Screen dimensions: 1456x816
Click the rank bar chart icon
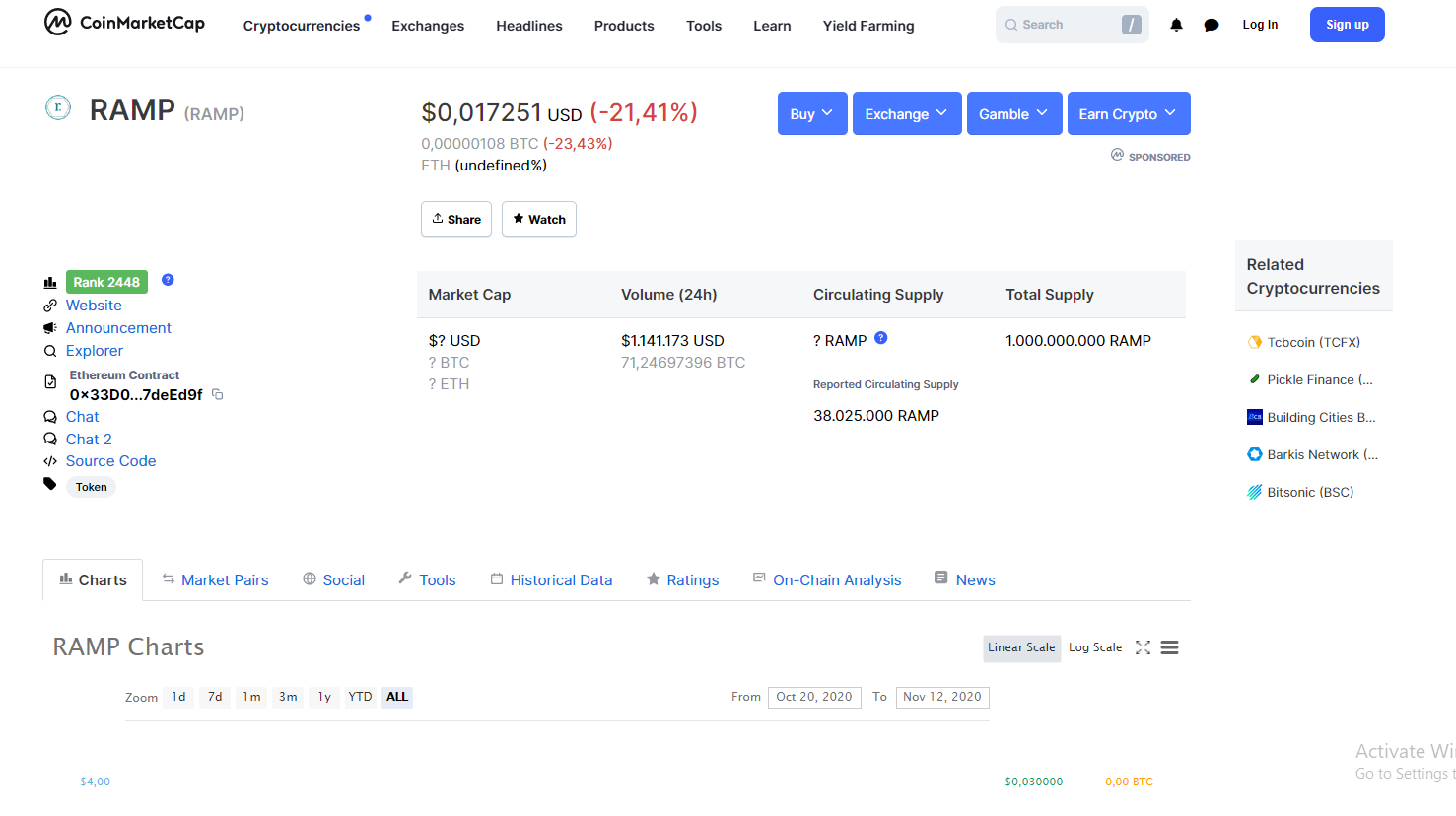(x=50, y=283)
